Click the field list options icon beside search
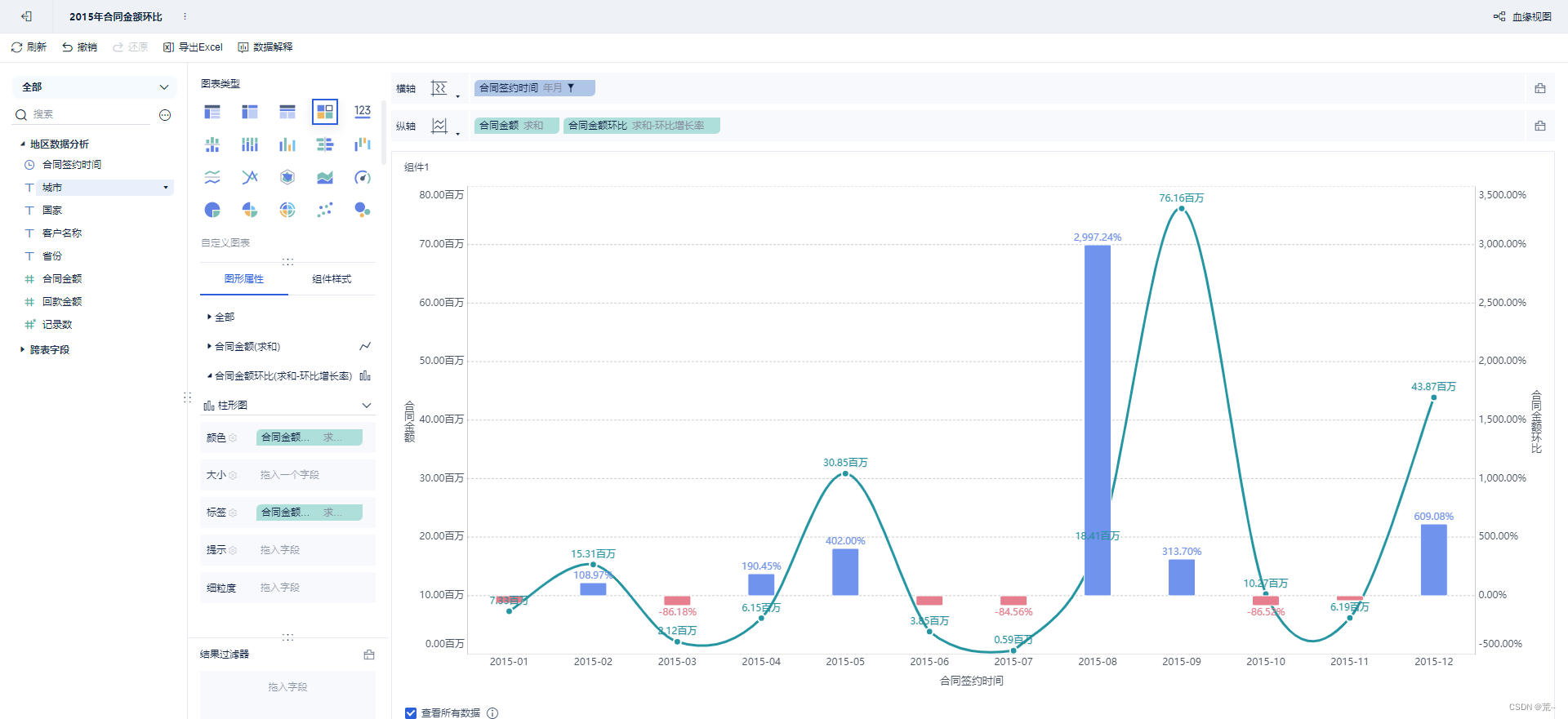Screen dimensions: 1568x719 (165, 115)
